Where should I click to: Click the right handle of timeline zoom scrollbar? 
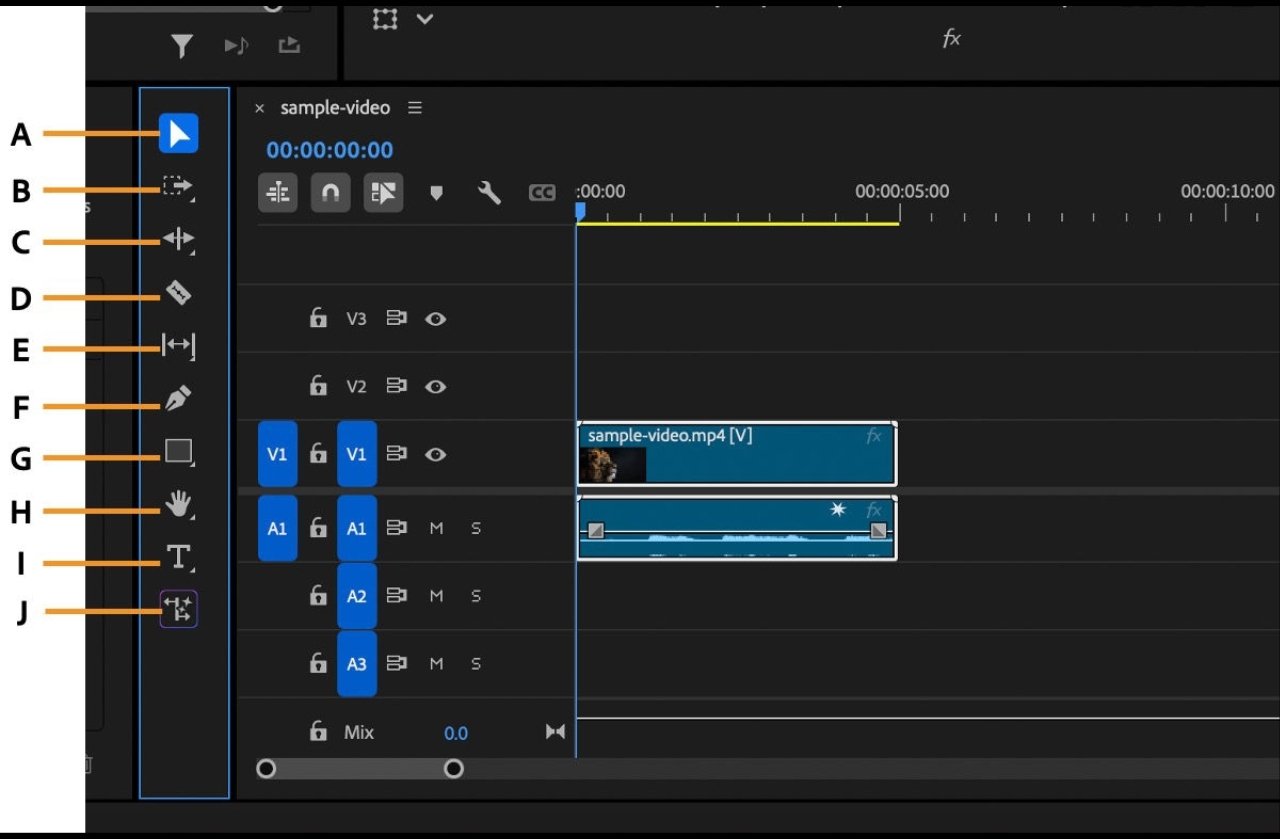(x=454, y=768)
